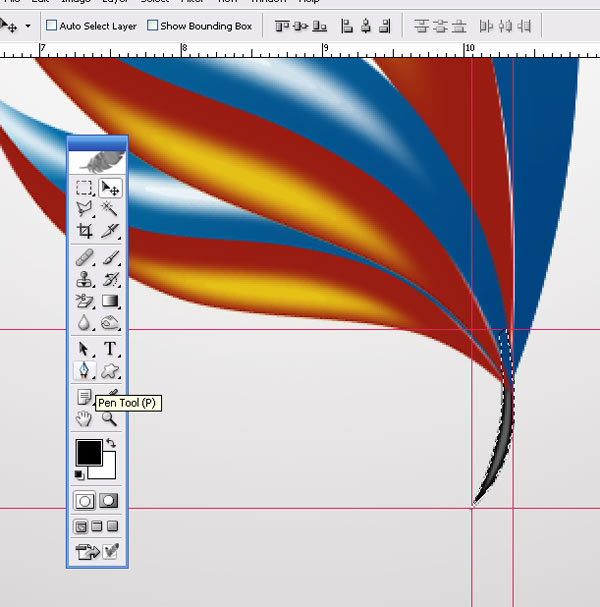Activate the Zoom magnifier tool
This screenshot has width=600, height=607.
point(110,419)
